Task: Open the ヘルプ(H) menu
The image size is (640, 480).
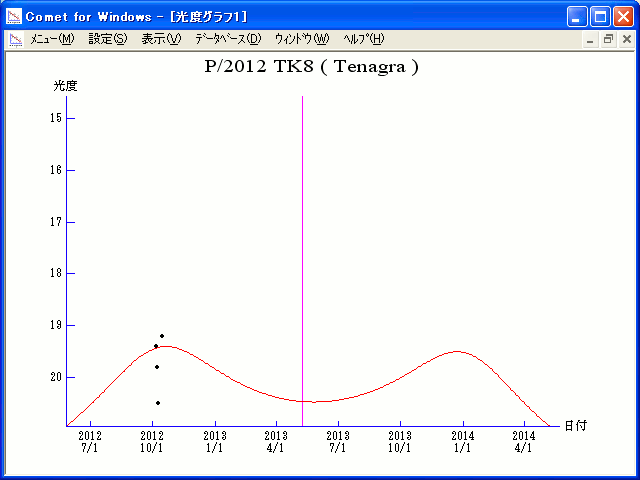Action: pyautogui.click(x=364, y=39)
